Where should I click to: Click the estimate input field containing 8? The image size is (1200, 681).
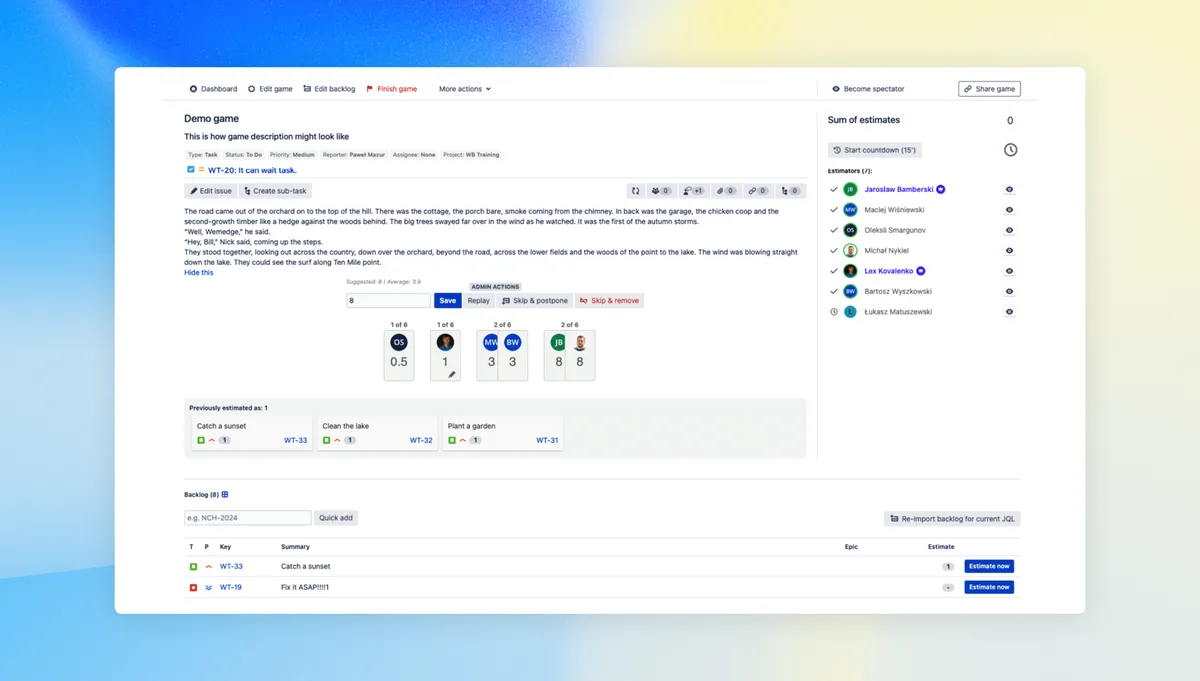coord(388,301)
